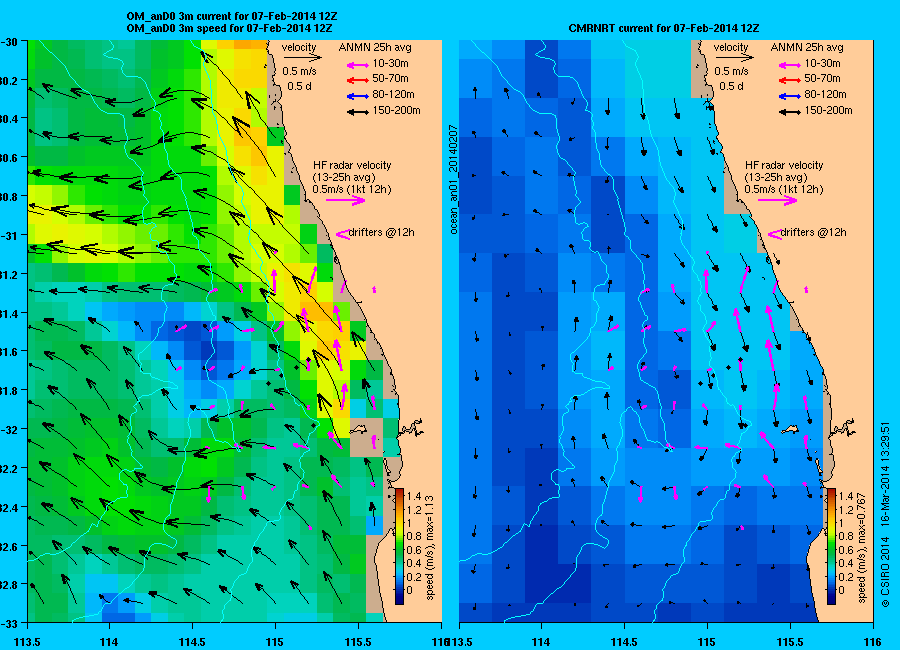Click the red 50-70m arrow in left legend
The height and width of the screenshot is (650, 900).
358,80
